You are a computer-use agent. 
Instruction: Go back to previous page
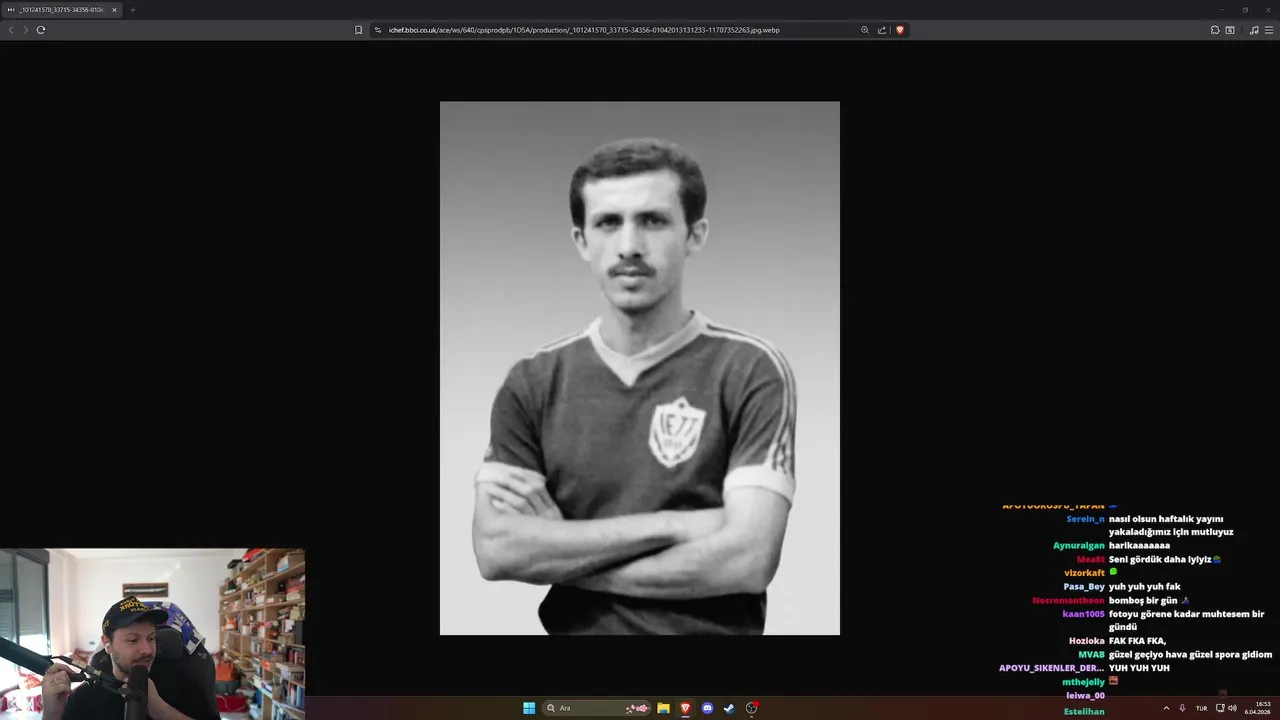pyautogui.click(x=11, y=30)
